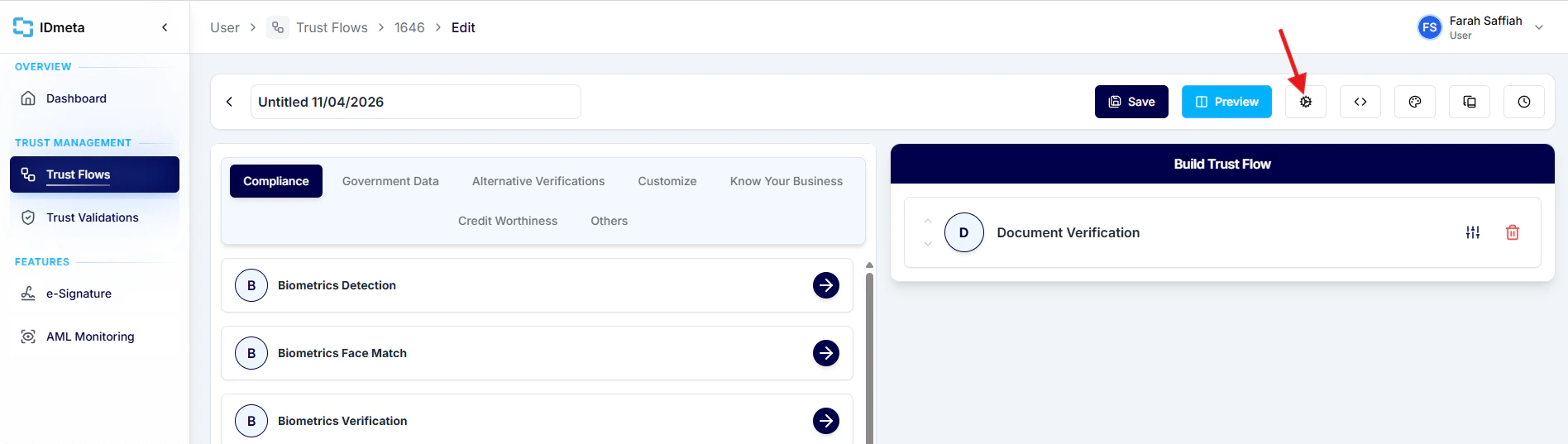Add Biometrics Face Match with its arrow
Image resolution: width=1568 pixels, height=444 pixels.
point(825,353)
